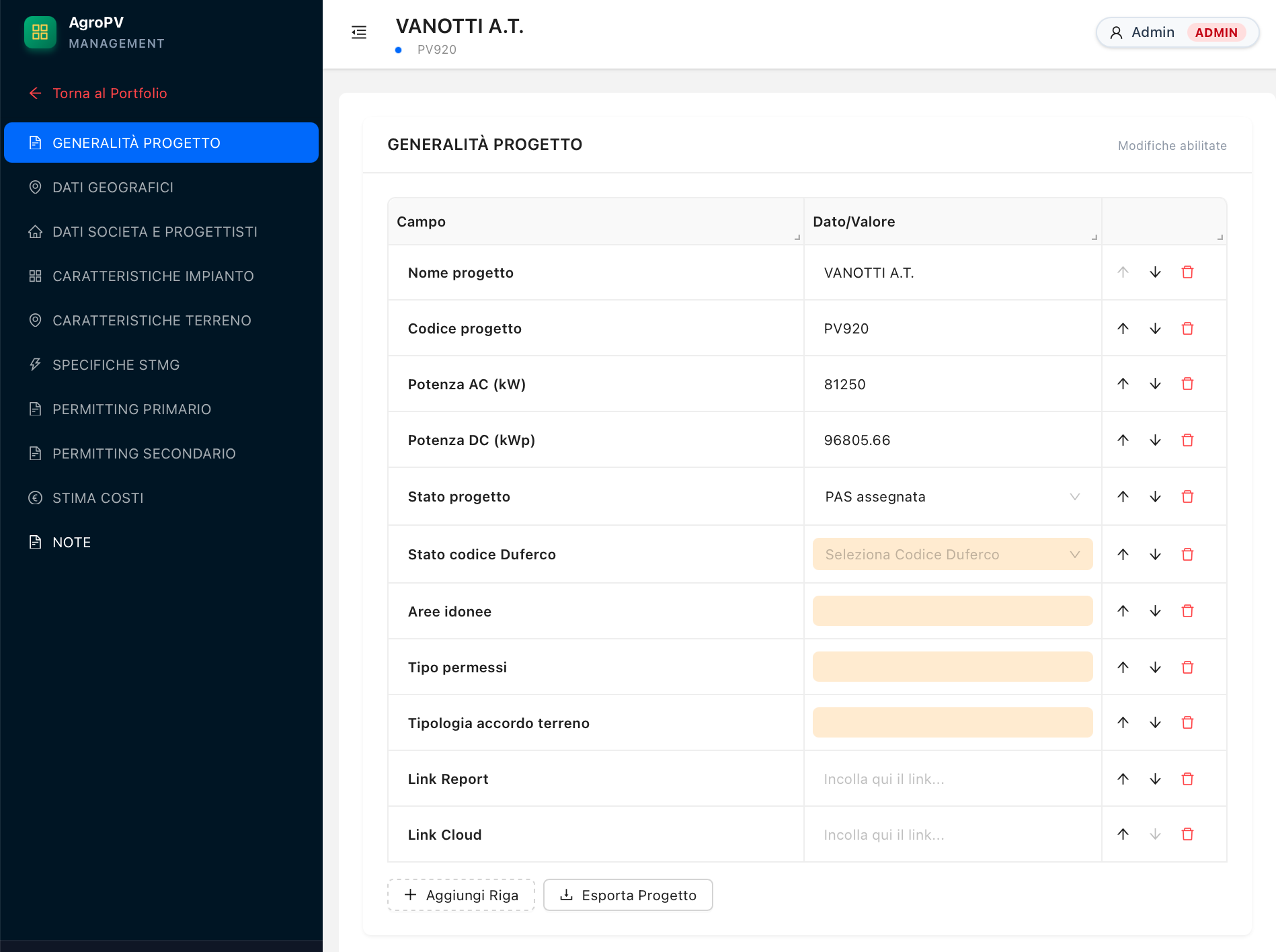Move Nome progetto row down
Screen dimensions: 1276x952
[x=1155, y=272]
